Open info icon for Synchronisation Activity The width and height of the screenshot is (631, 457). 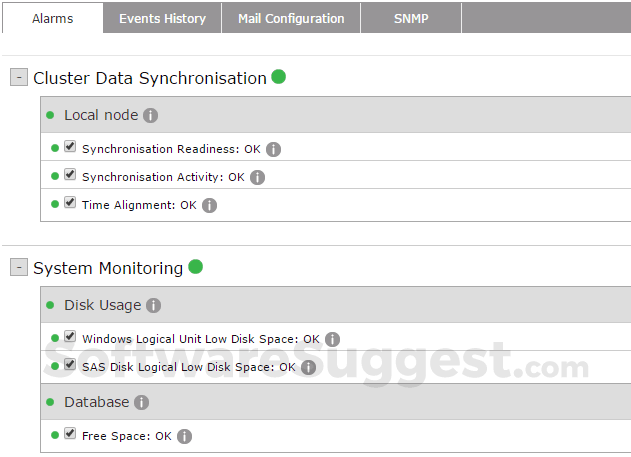point(257,177)
